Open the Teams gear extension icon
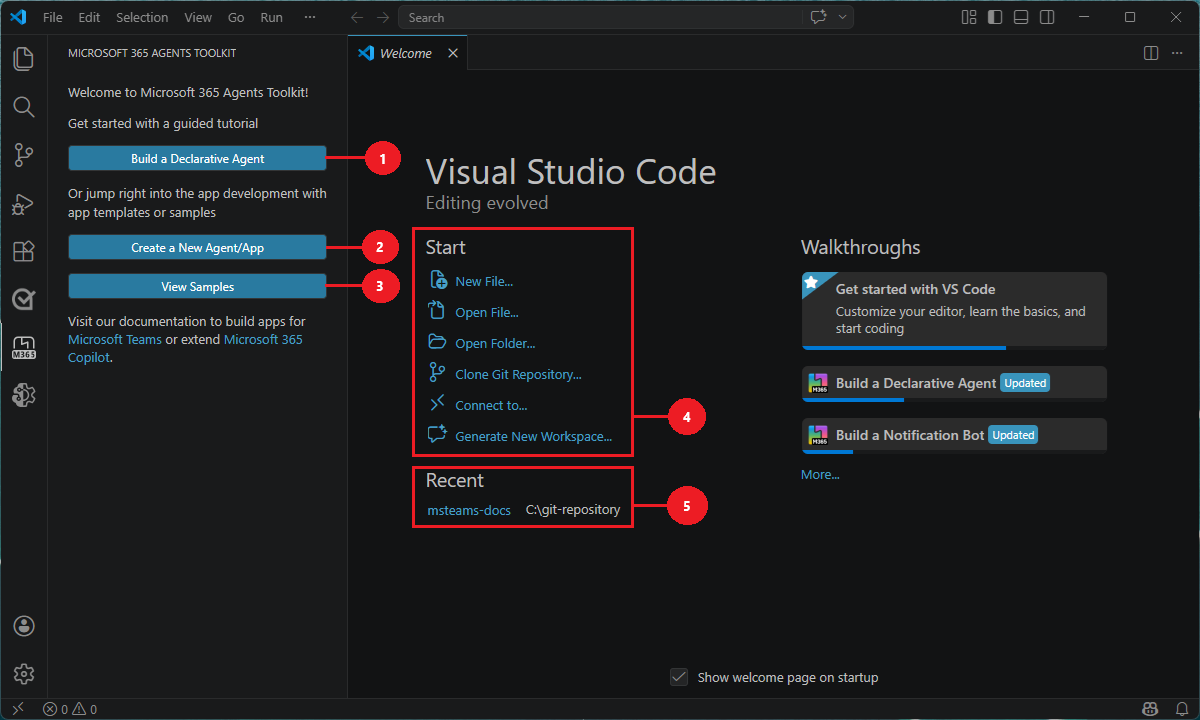This screenshot has height=720, width=1200. tap(23, 395)
